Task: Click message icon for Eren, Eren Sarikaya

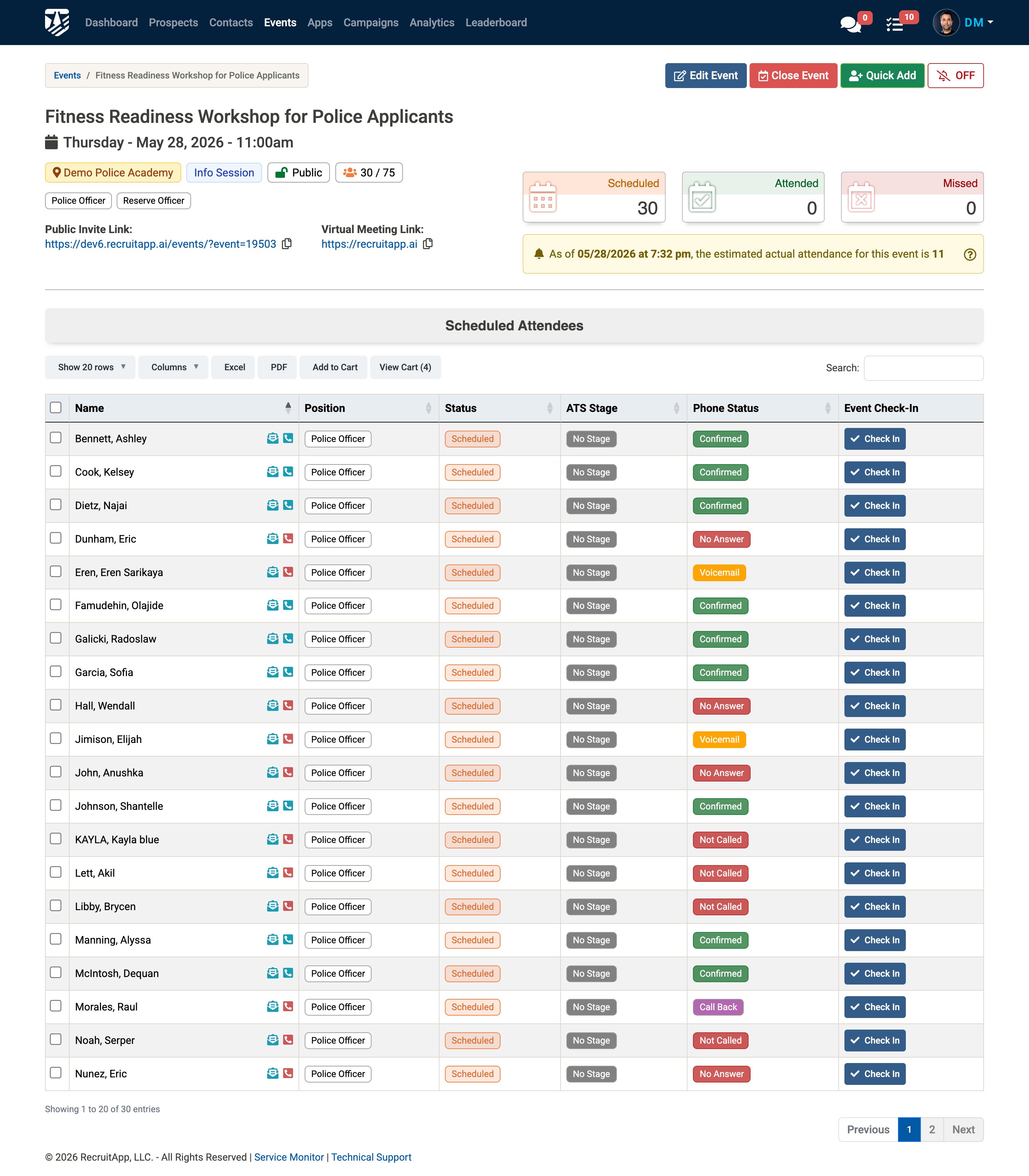Action: pyautogui.click(x=273, y=572)
